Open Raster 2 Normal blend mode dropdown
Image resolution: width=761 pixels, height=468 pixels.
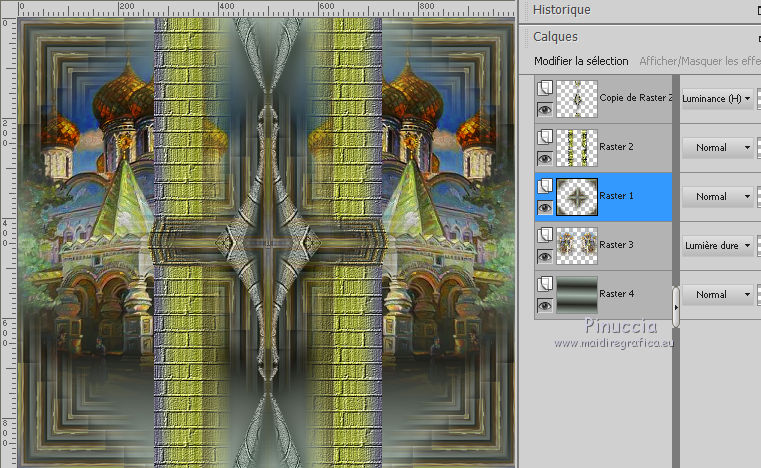(717, 148)
